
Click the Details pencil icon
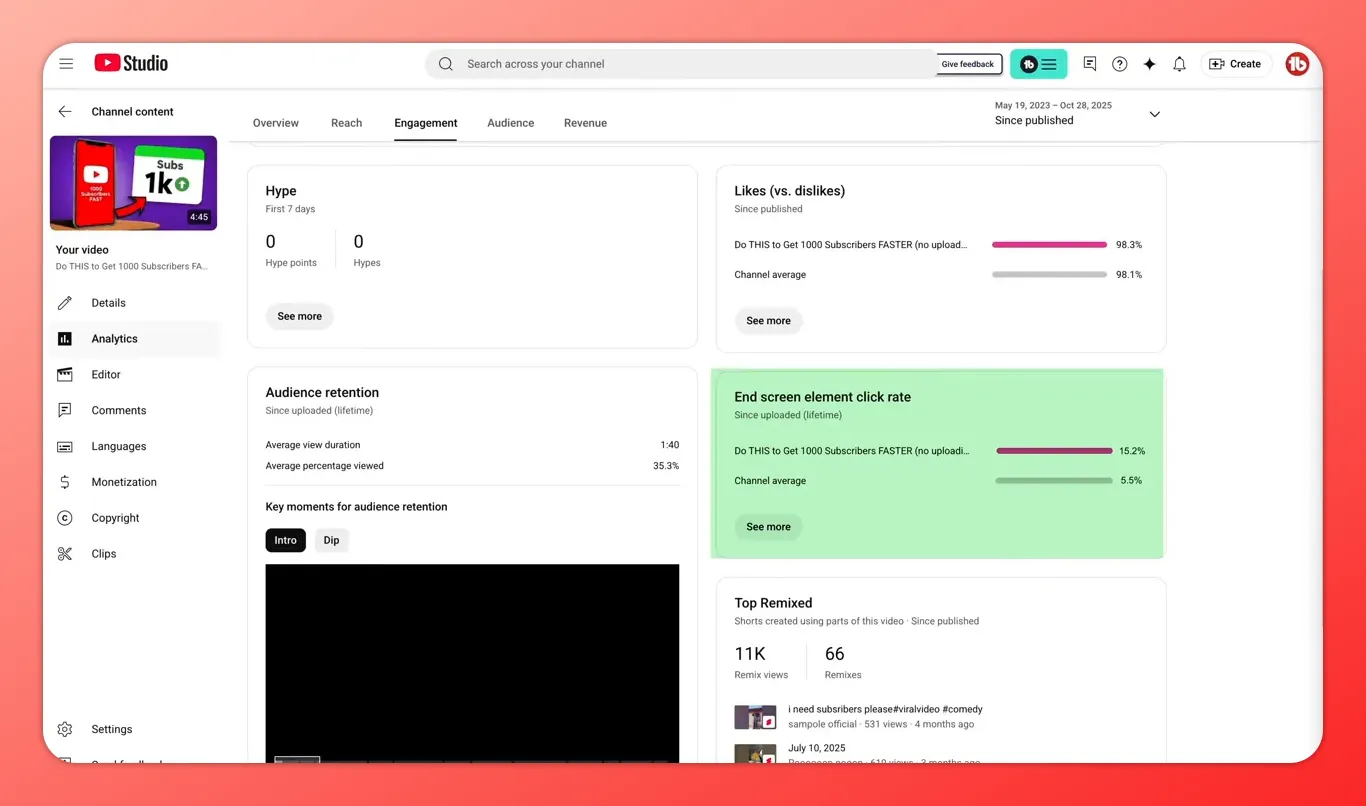(65, 303)
